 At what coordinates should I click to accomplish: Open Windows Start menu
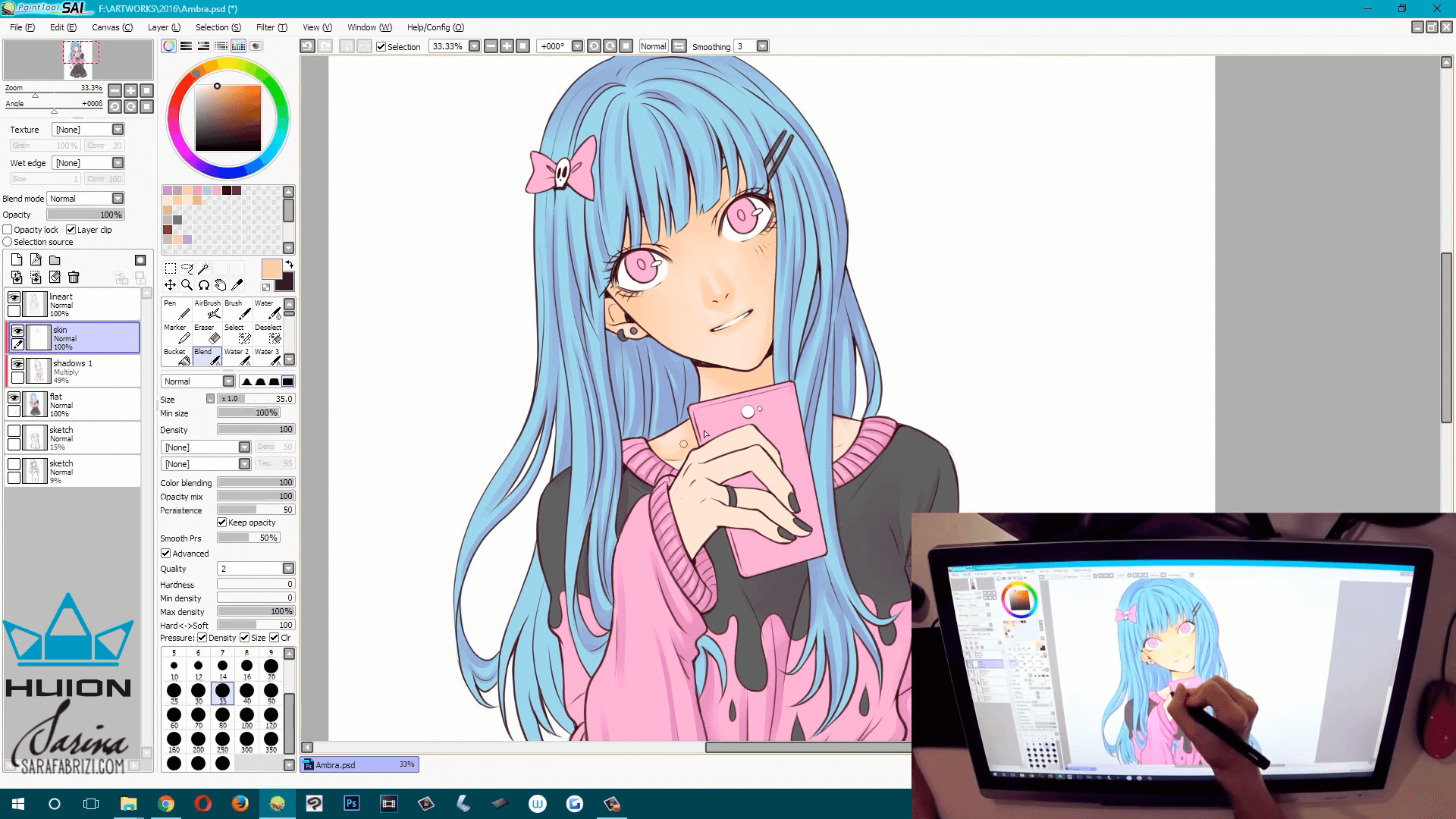click(18, 804)
